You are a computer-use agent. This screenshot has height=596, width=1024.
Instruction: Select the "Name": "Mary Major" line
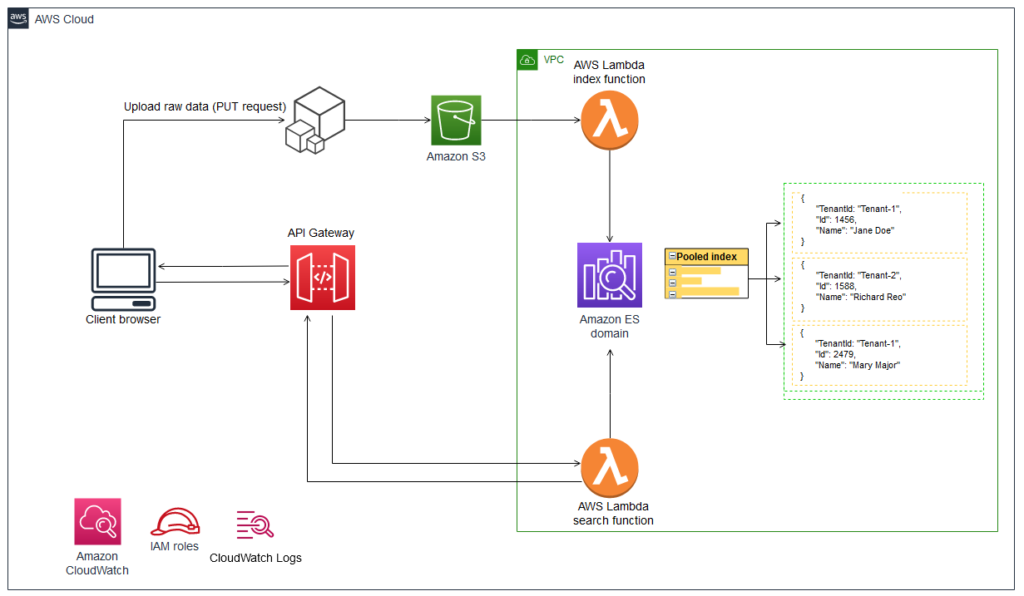click(857, 365)
